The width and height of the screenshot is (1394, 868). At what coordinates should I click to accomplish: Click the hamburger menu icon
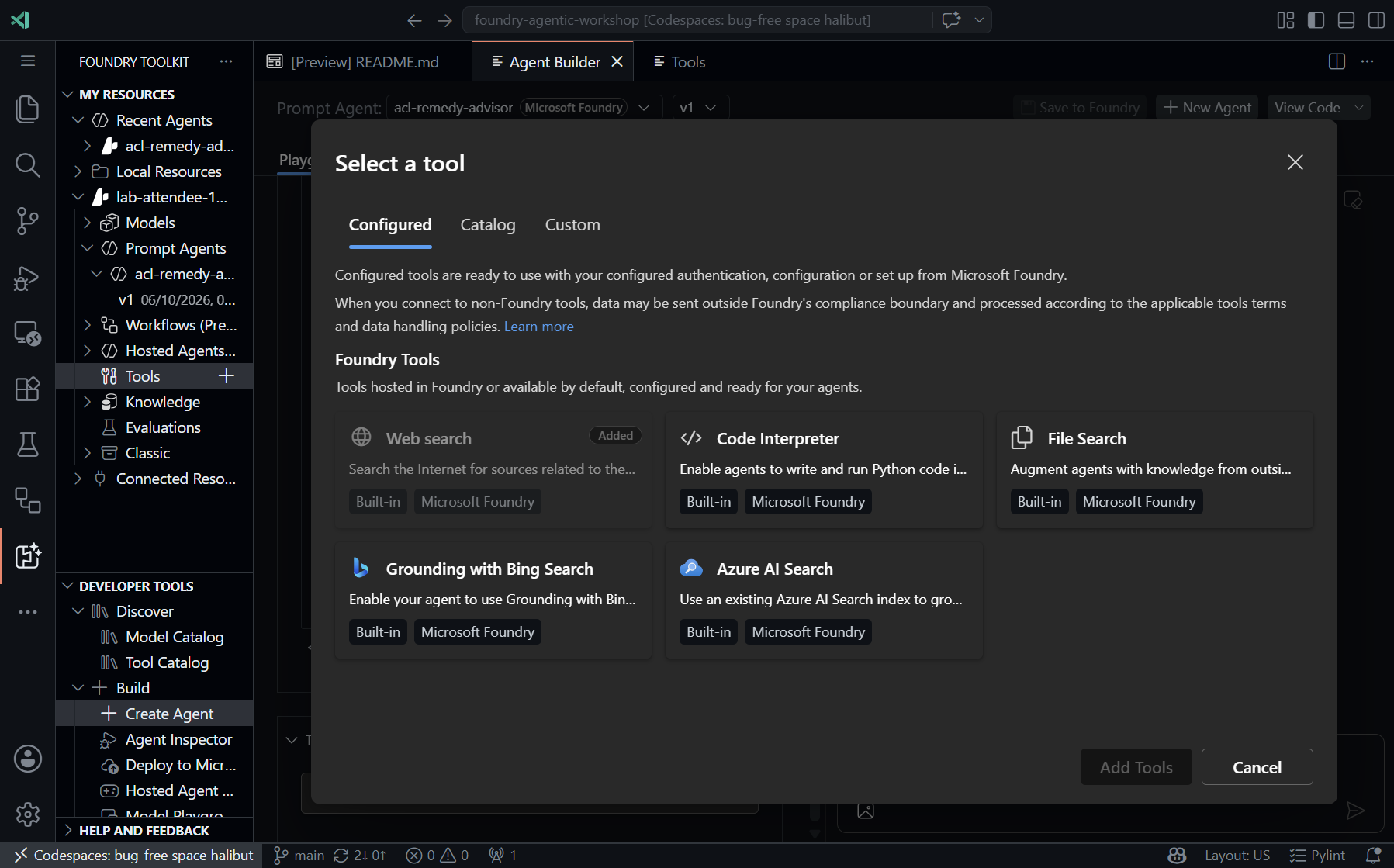tap(28, 61)
